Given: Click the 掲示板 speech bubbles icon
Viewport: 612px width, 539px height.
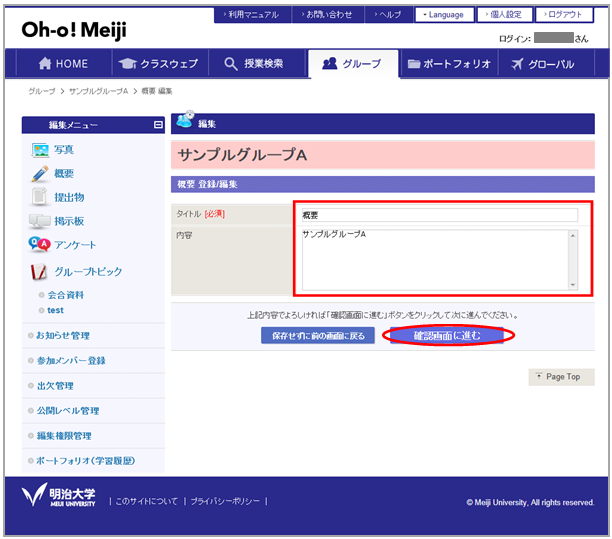Looking at the screenshot, I should pyautogui.click(x=39, y=221).
